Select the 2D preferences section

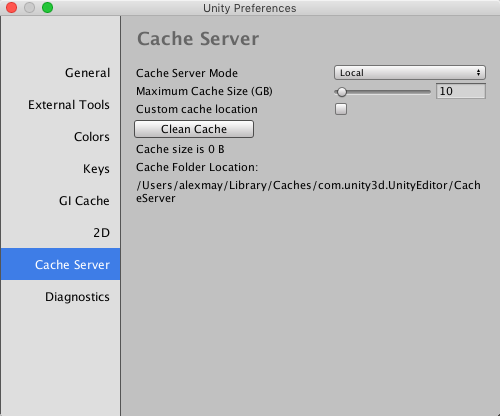(x=101, y=233)
